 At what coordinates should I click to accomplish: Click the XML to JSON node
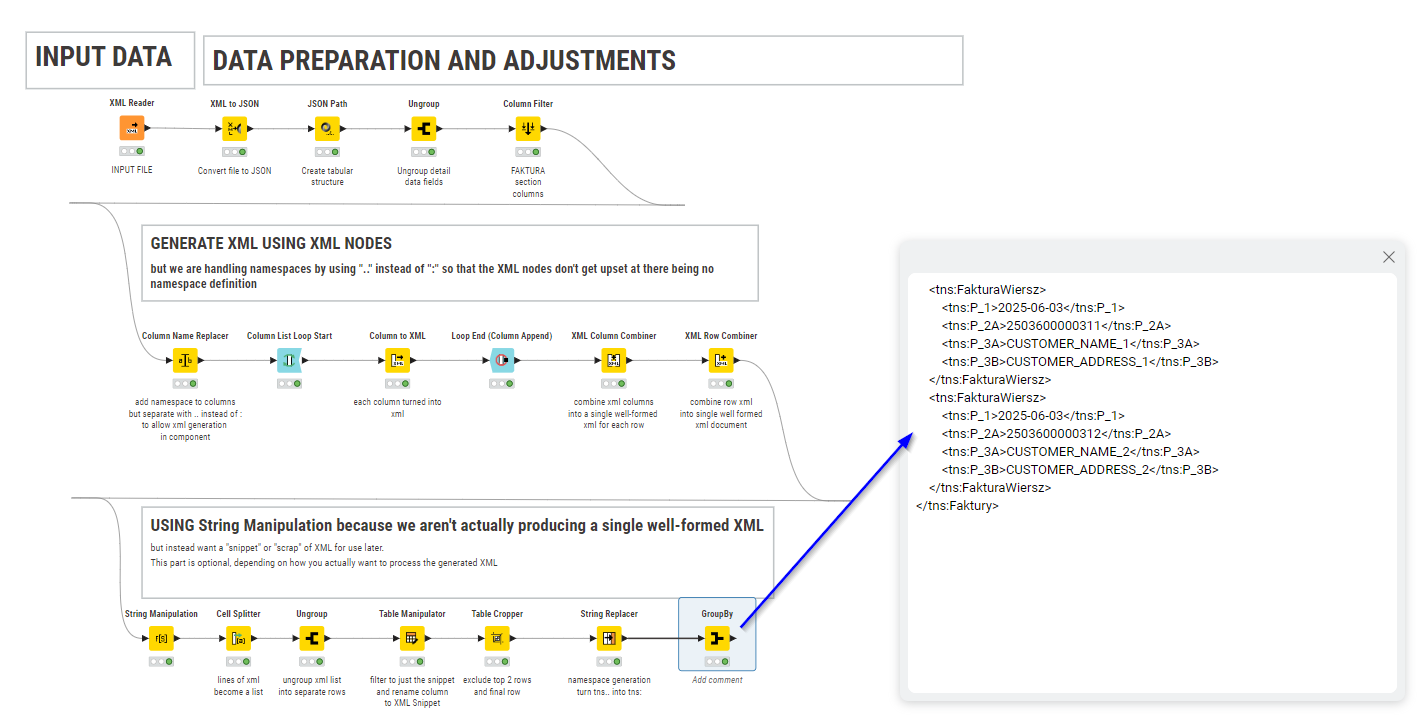pyautogui.click(x=234, y=128)
